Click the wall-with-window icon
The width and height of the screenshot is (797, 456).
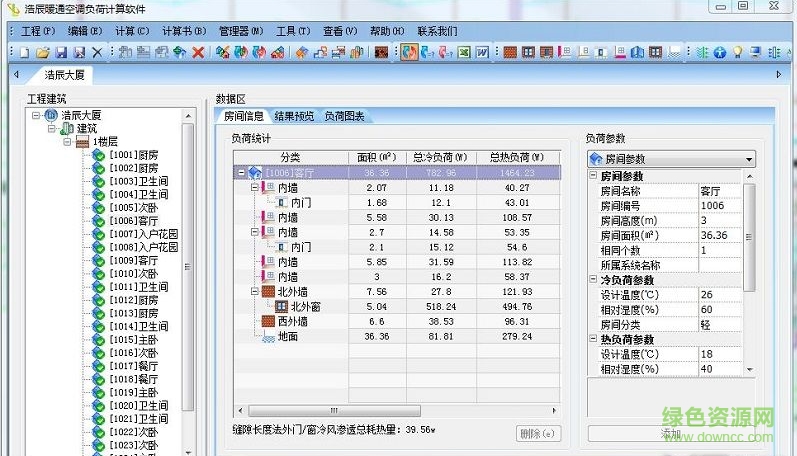(547, 52)
